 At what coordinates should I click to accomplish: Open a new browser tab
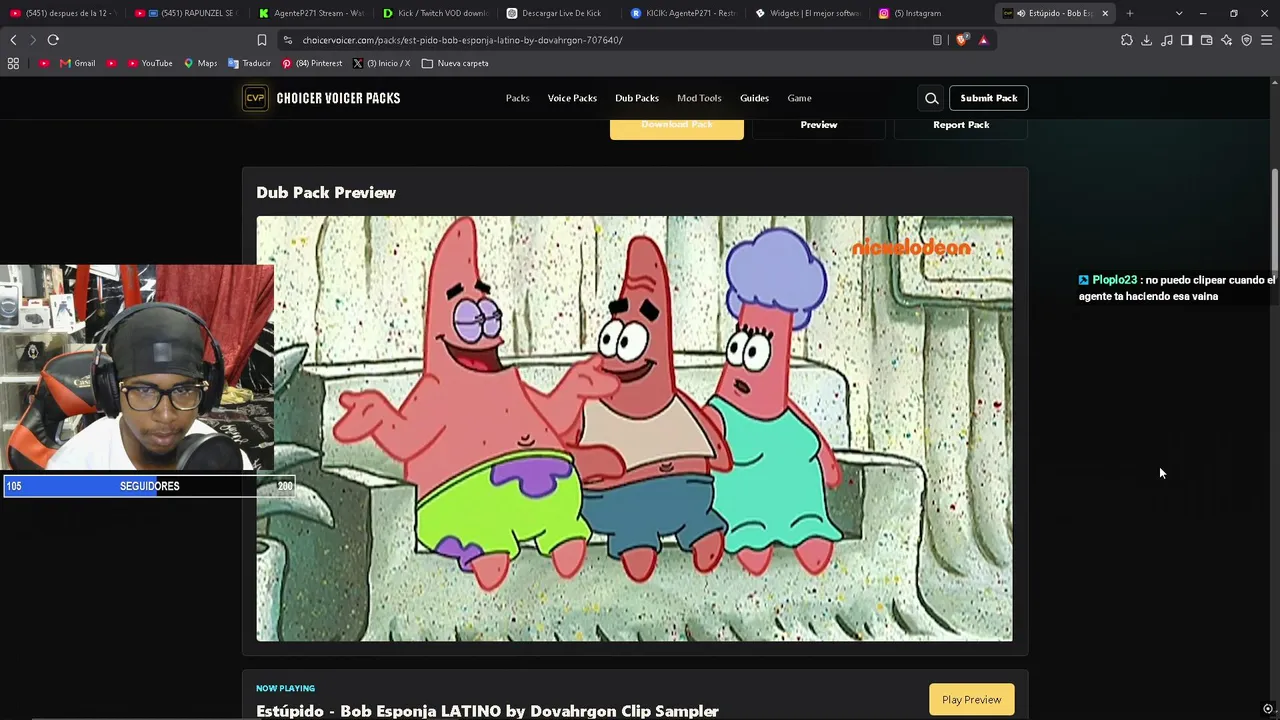point(1130,13)
